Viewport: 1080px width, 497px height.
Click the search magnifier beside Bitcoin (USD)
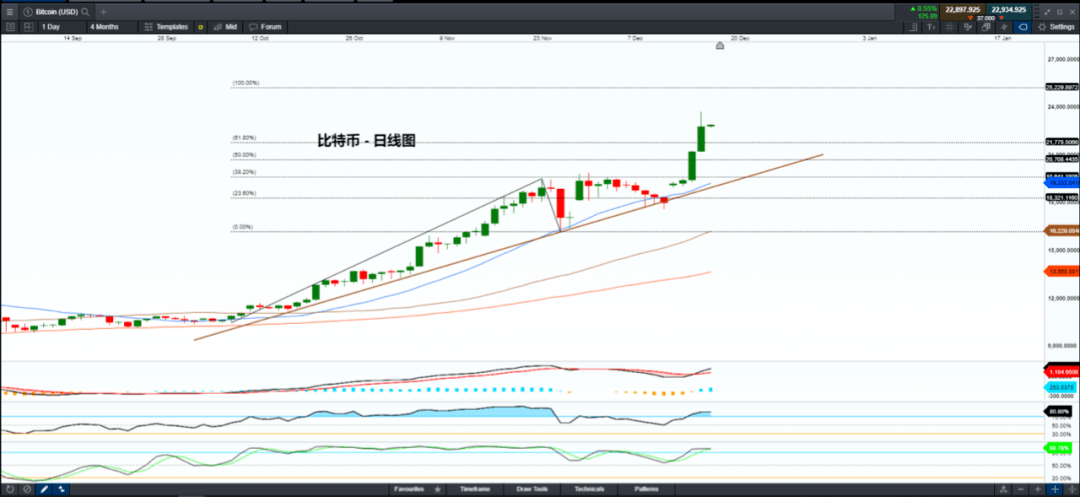85,12
